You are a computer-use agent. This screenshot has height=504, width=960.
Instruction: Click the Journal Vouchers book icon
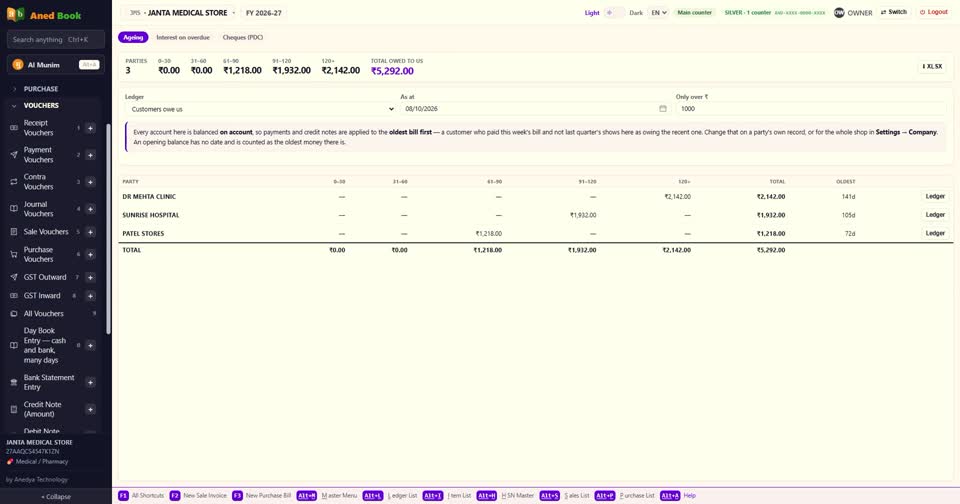(14, 209)
